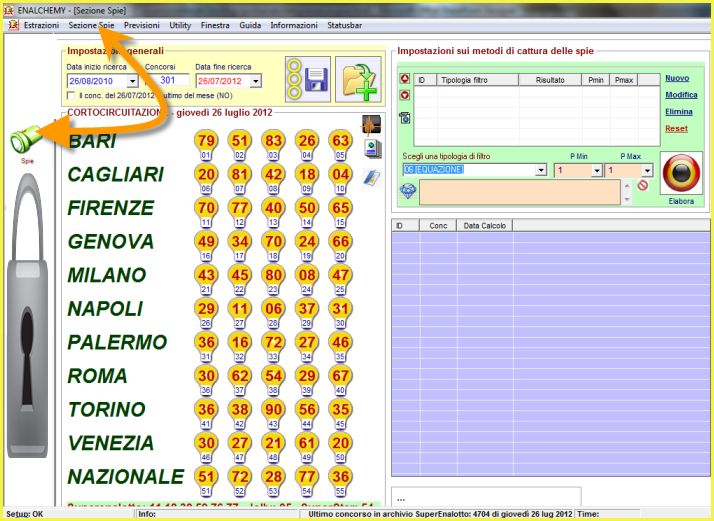714x521 pixels.
Task: Expand the tipologia di filtro dropdown
Action: [x=541, y=170]
